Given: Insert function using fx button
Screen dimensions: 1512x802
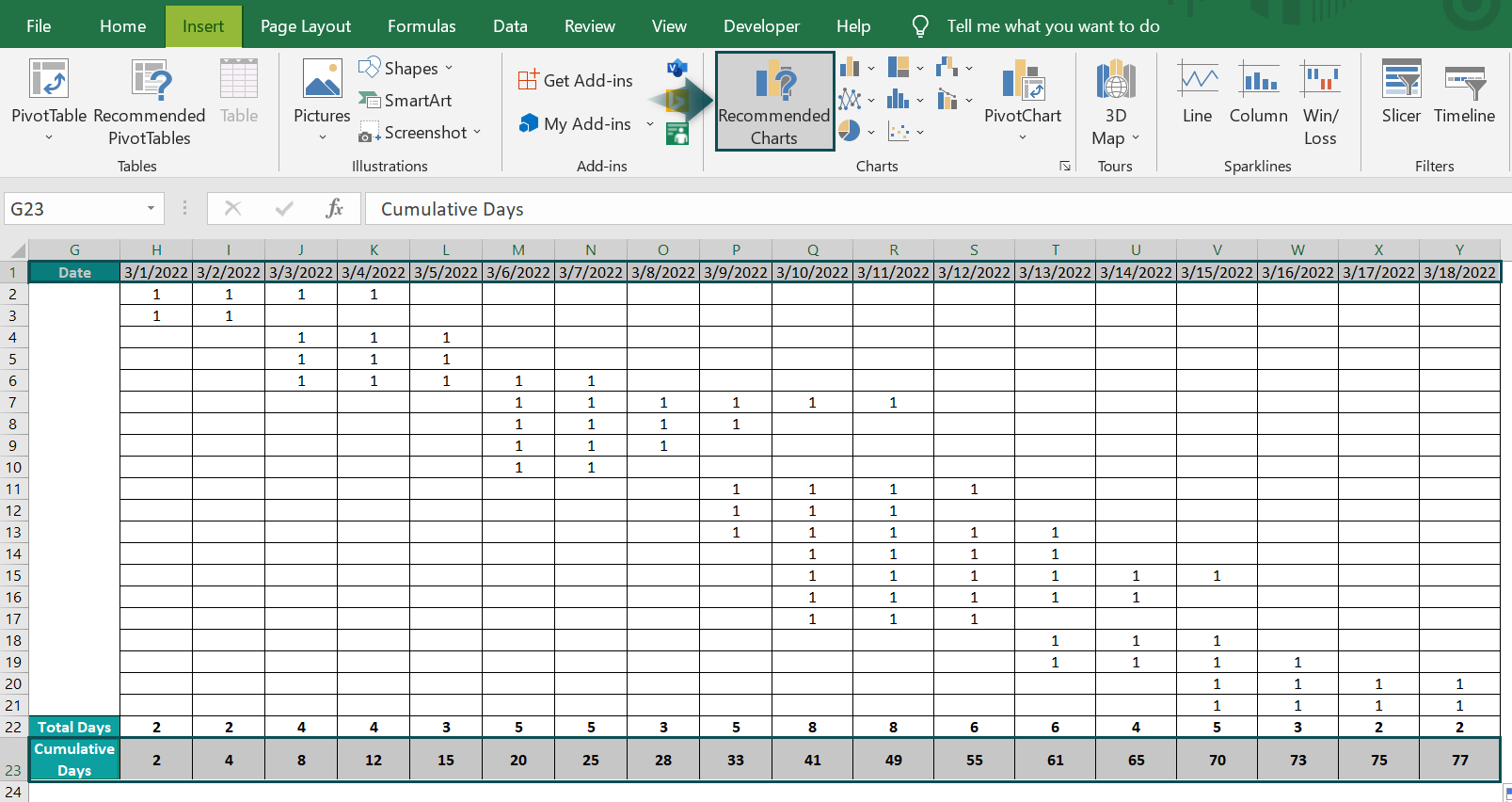Looking at the screenshot, I should tap(334, 208).
